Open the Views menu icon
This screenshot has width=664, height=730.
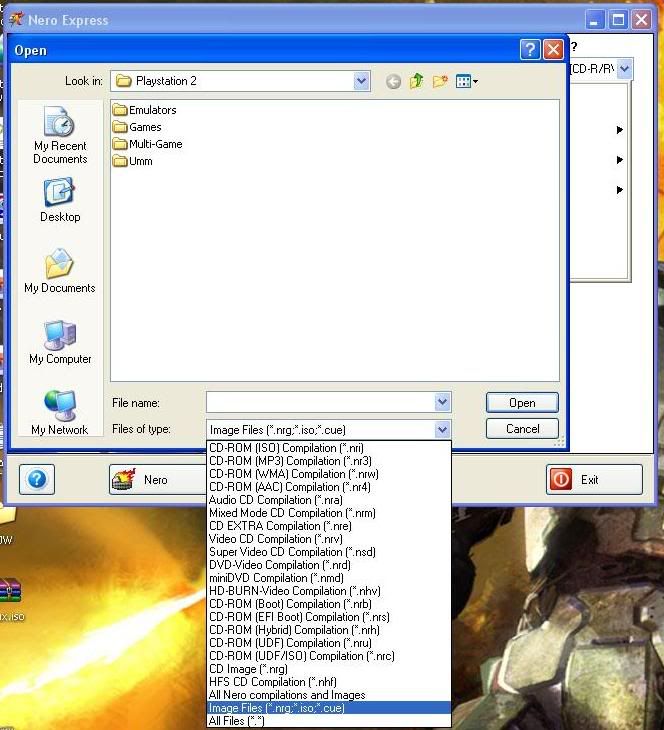[466, 81]
